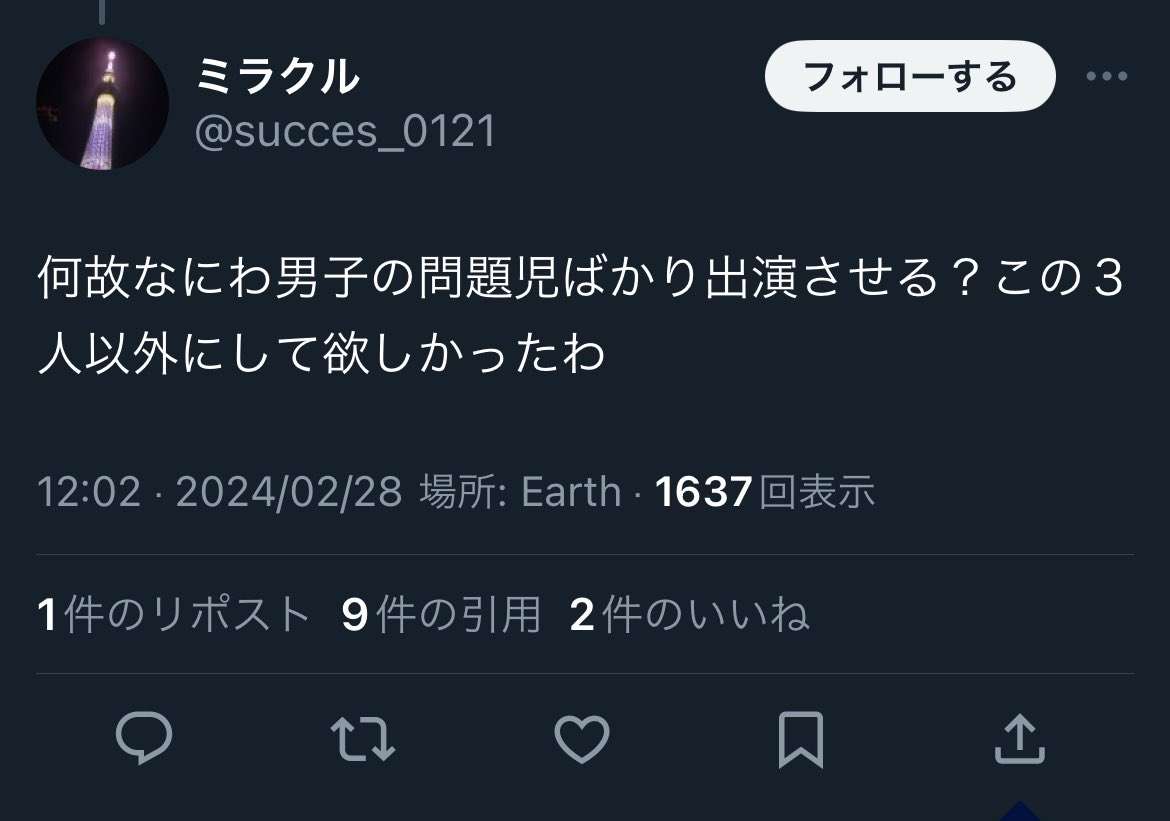The image size is (1170, 821).
Task: Open the repost arrows menu
Action: click(x=362, y=740)
